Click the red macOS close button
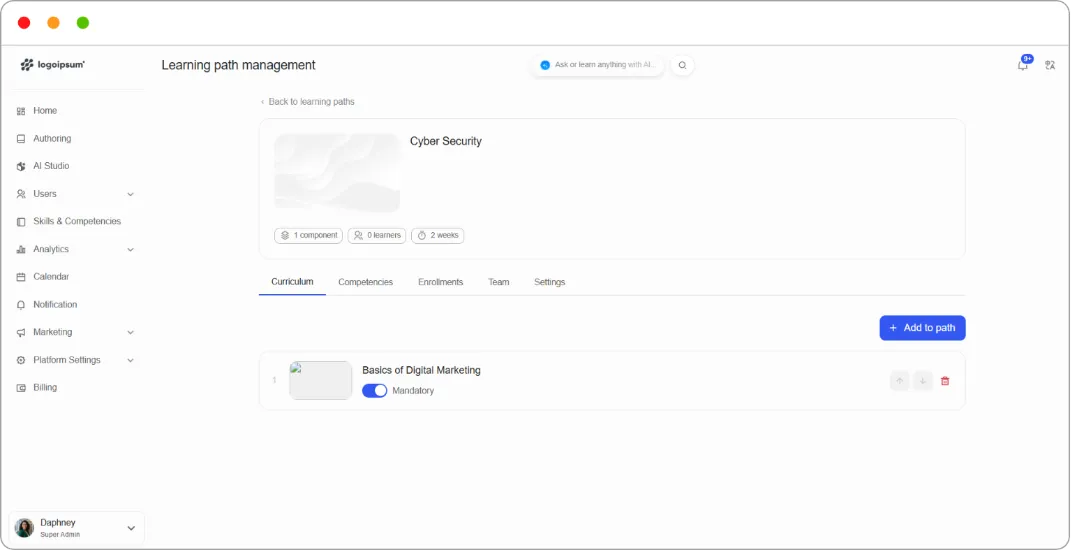1071x550 pixels. (x=24, y=23)
